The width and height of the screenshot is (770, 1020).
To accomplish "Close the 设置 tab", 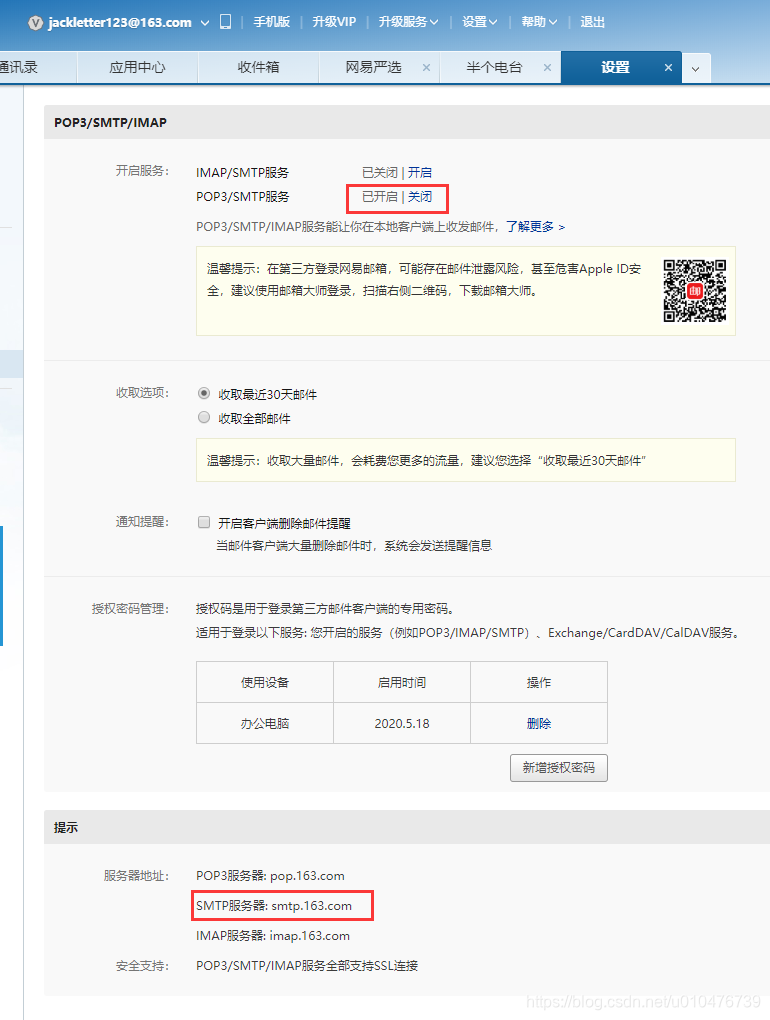I will tap(668, 68).
